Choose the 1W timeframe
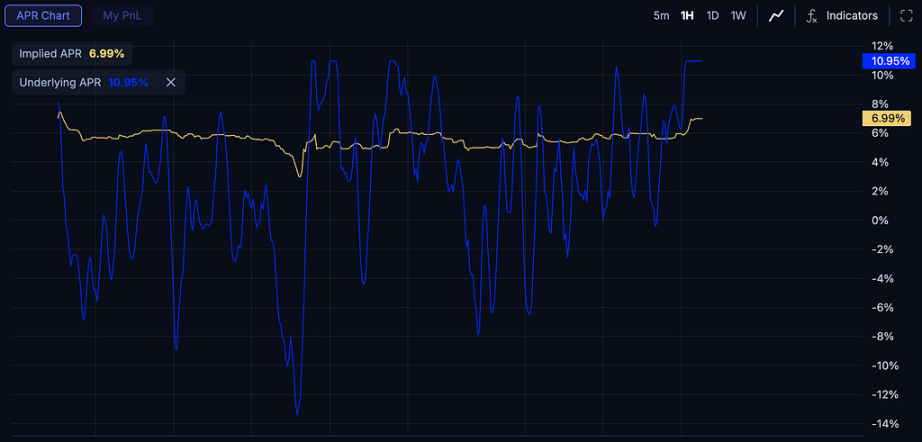The height and width of the screenshot is (442, 922). point(738,15)
